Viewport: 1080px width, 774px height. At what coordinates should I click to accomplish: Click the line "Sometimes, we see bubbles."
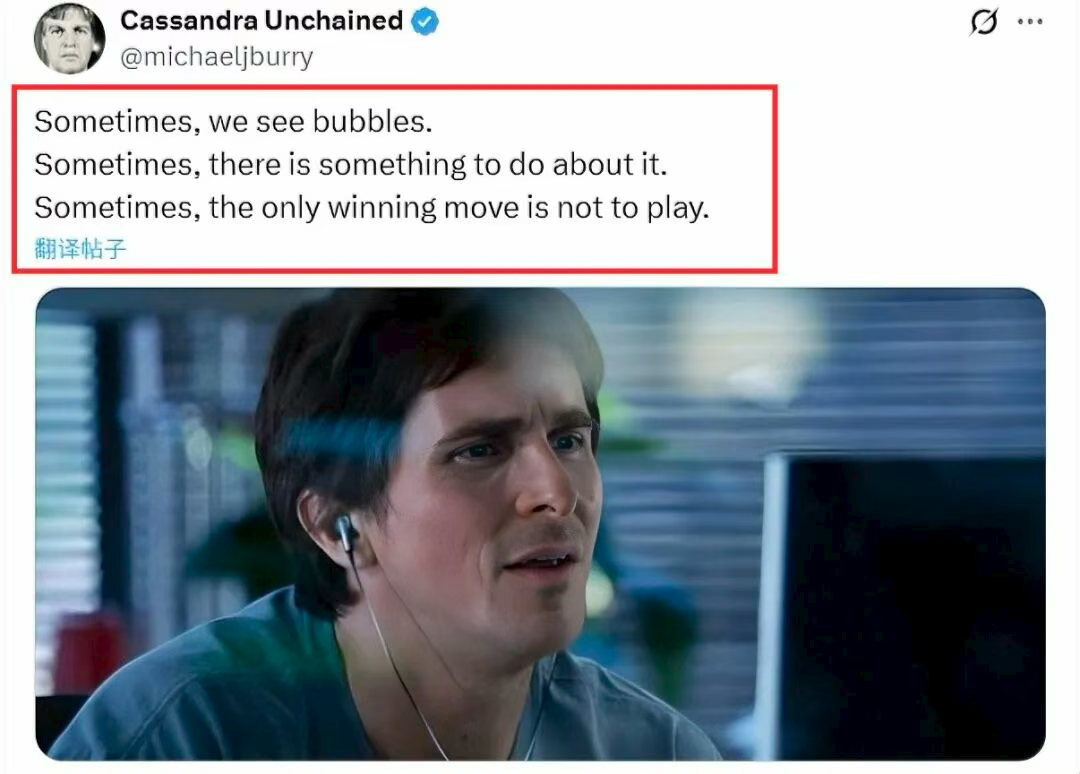coord(233,121)
